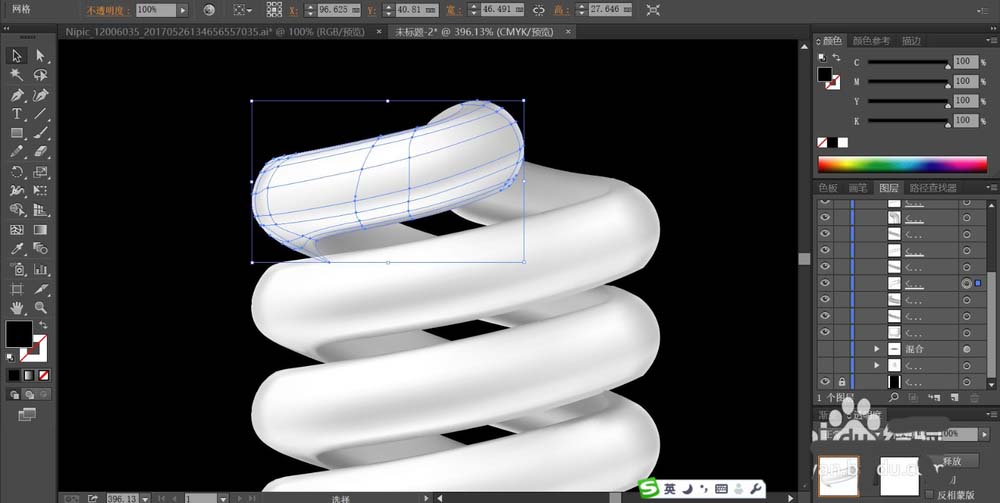Viewport: 1000px width, 503px height.
Task: Select the Lasso tool
Action: [40, 75]
